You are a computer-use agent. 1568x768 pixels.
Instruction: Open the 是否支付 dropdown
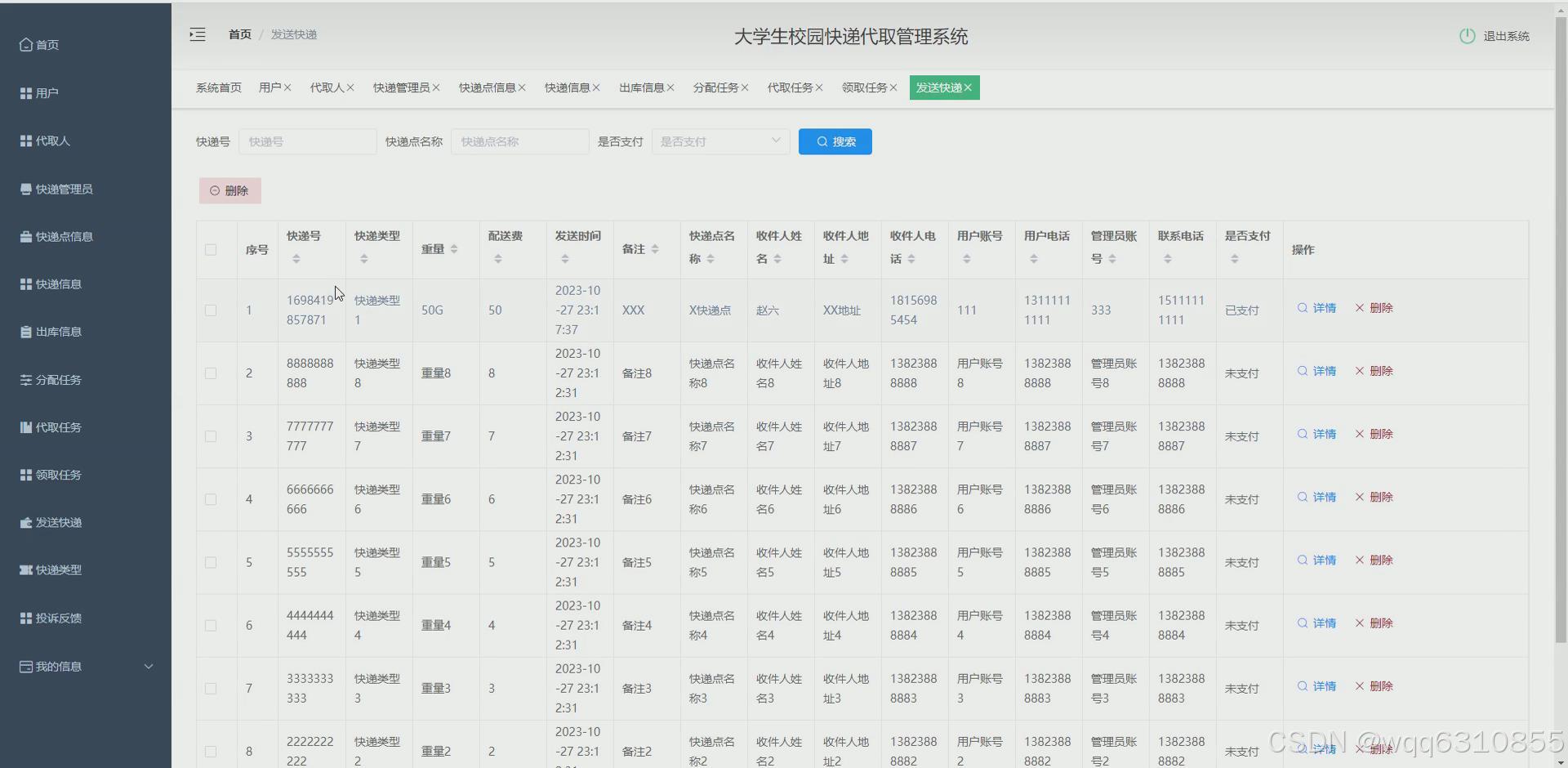point(719,141)
